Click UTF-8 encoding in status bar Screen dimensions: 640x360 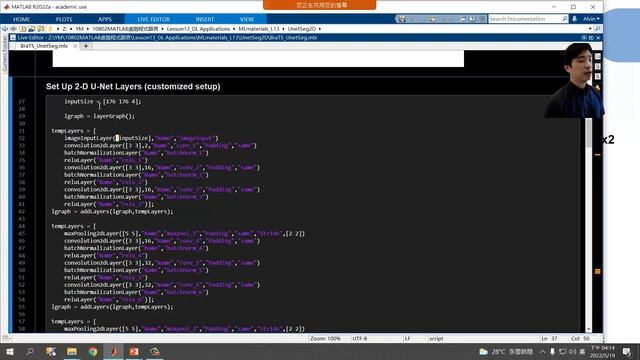(x=360, y=339)
